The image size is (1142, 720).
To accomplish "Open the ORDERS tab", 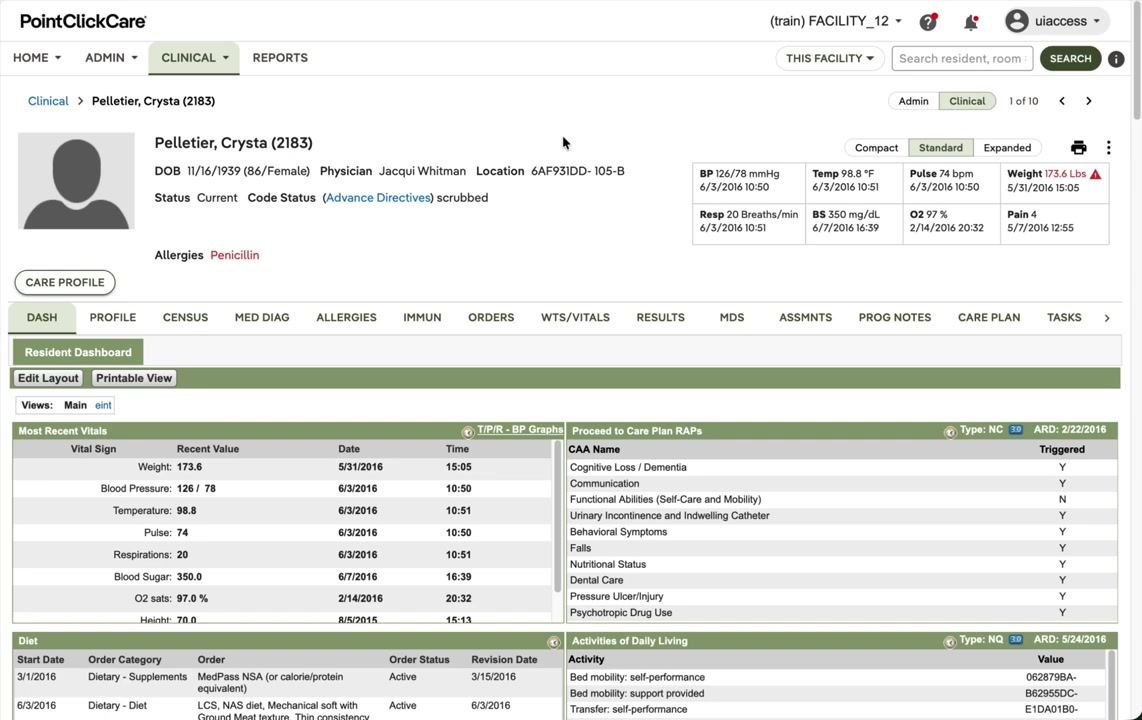I will [x=491, y=318].
